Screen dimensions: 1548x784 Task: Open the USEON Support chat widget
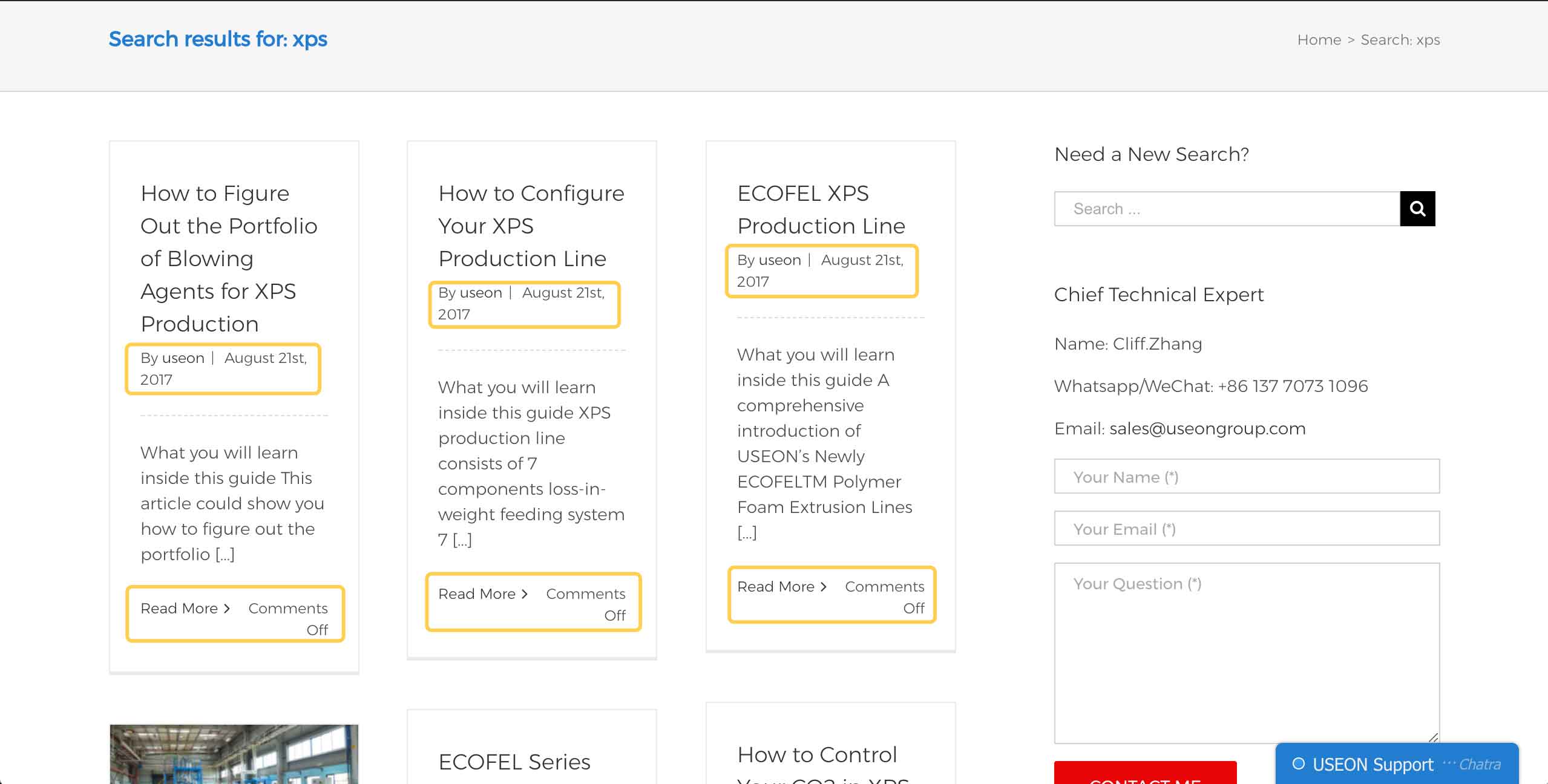point(1397,764)
